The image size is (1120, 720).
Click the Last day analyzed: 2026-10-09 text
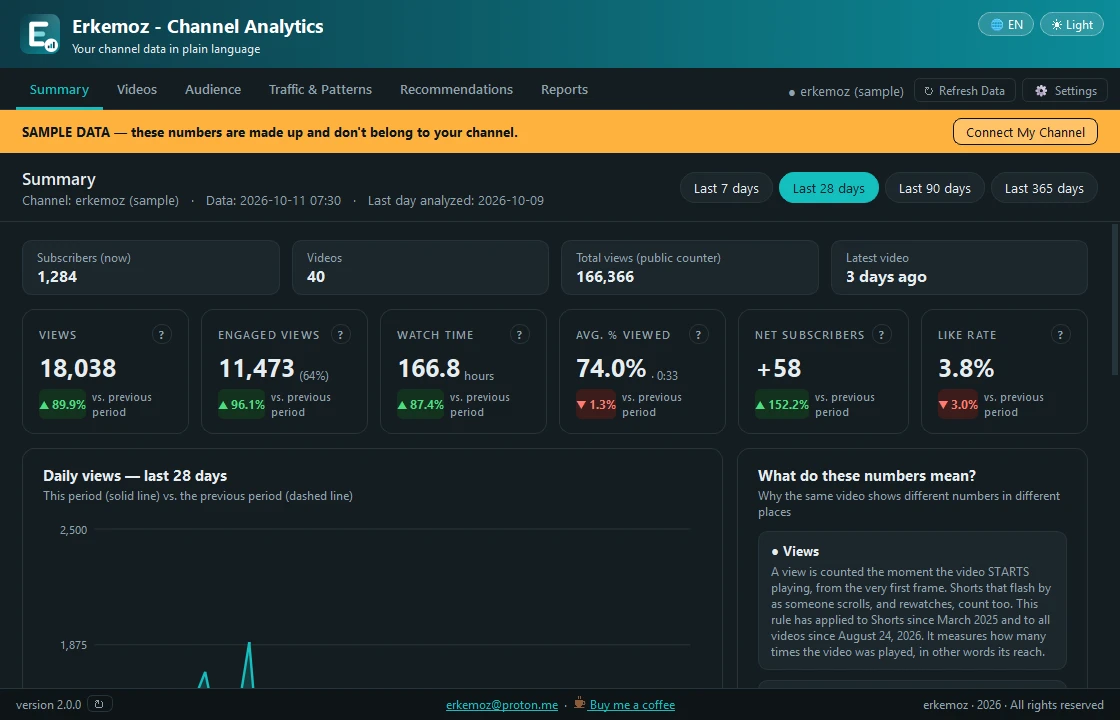click(456, 201)
